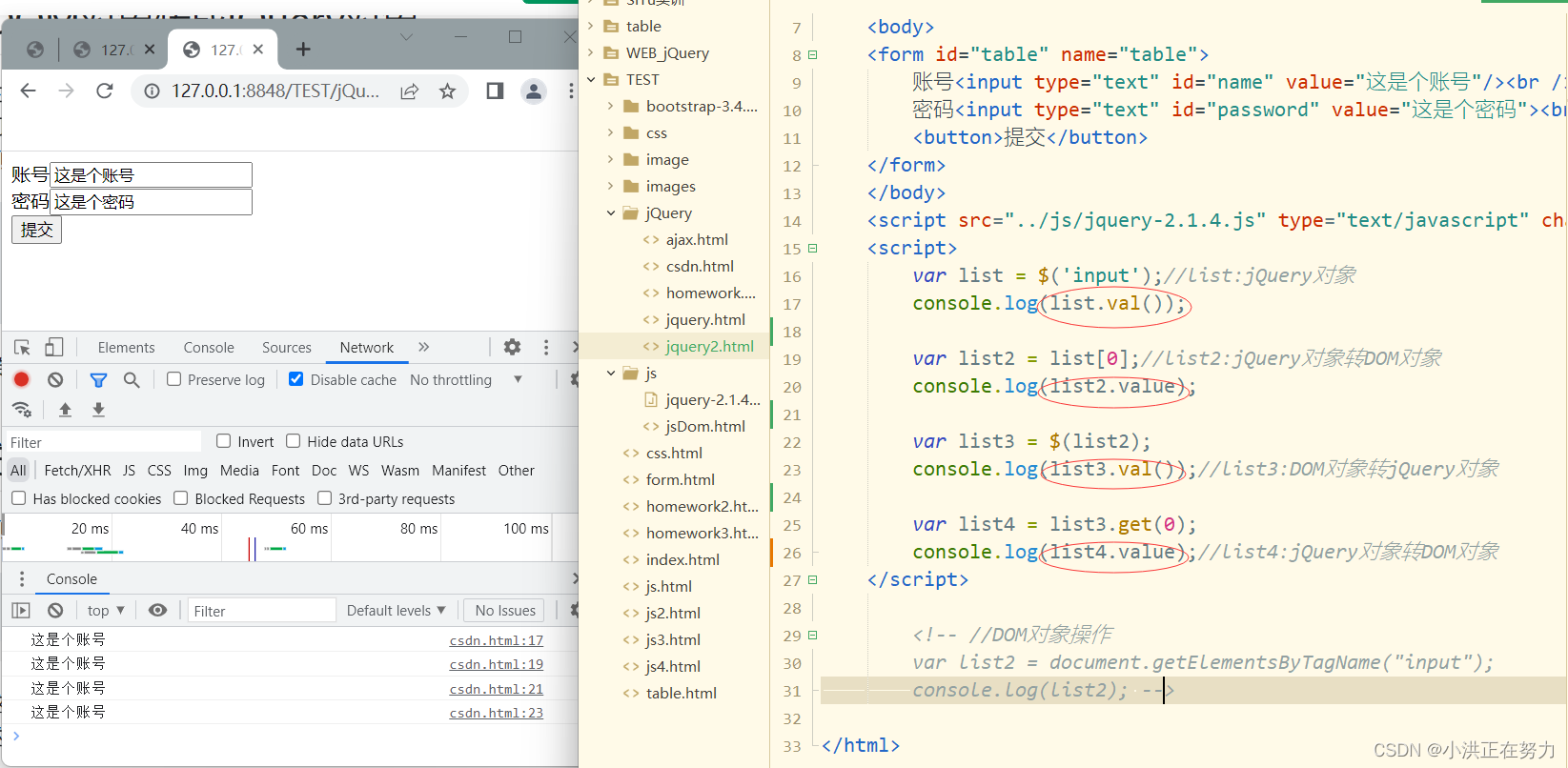Screen dimensions: 1568x768
Task: Open the csdn.html:17 source link
Action: tap(497, 640)
